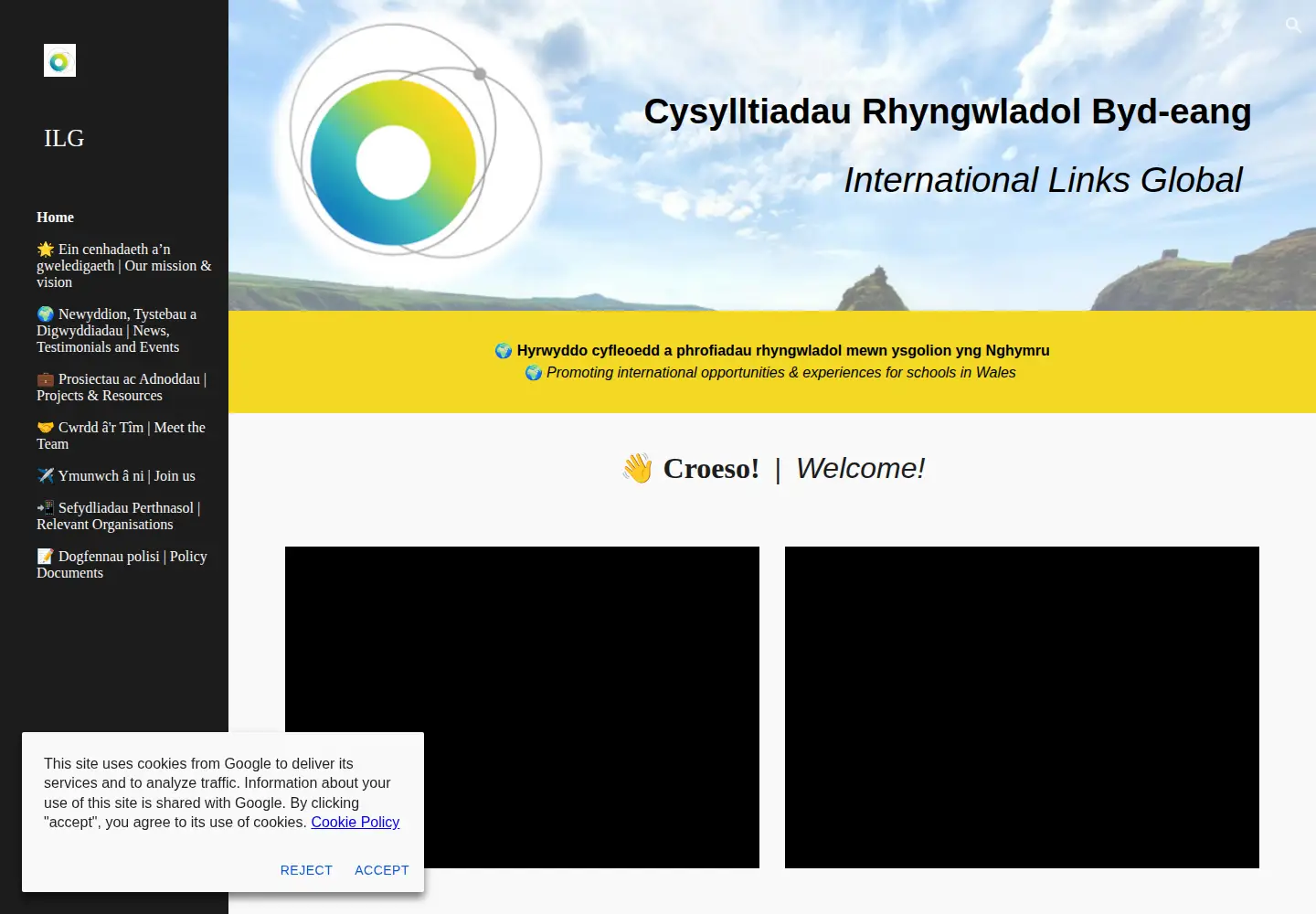
Task: Click the Promoting international opportunities text
Action: point(770,373)
